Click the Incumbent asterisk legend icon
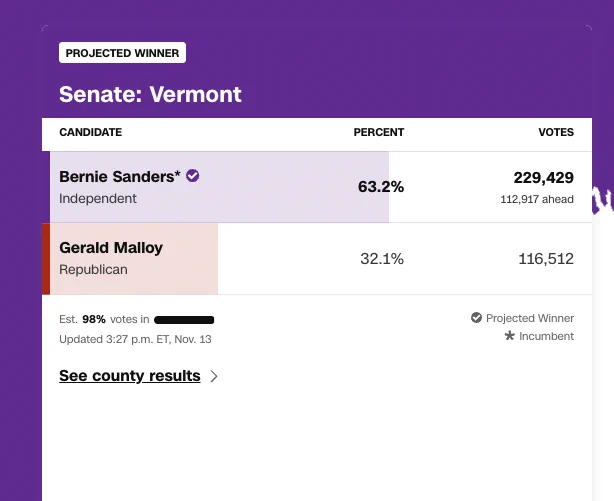The height and width of the screenshot is (501, 614). 509,336
